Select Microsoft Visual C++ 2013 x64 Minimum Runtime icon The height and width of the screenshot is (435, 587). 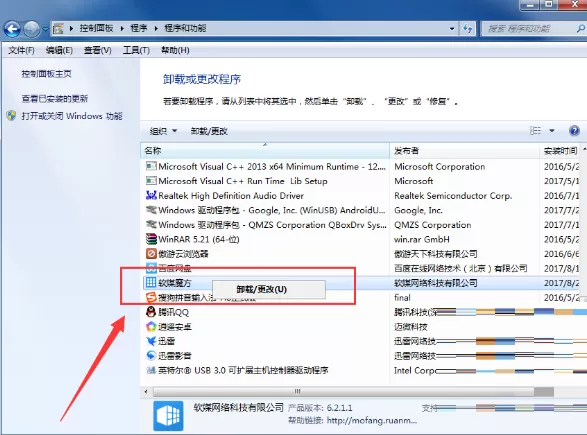click(151, 166)
